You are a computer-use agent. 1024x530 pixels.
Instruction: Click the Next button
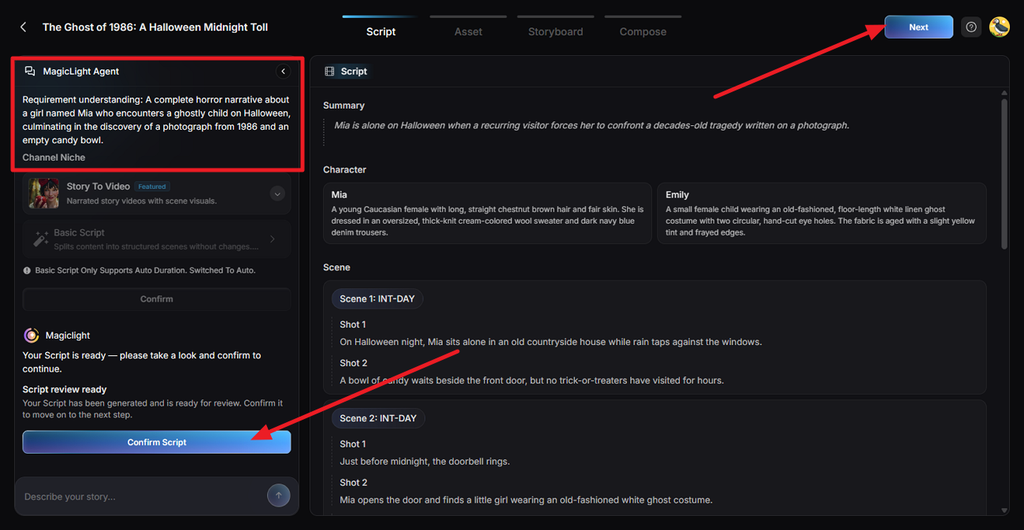click(x=918, y=27)
